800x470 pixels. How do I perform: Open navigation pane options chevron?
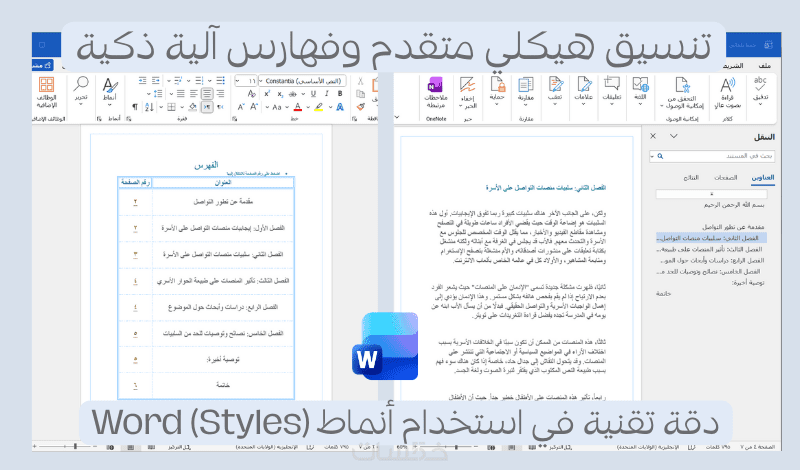[x=674, y=136]
